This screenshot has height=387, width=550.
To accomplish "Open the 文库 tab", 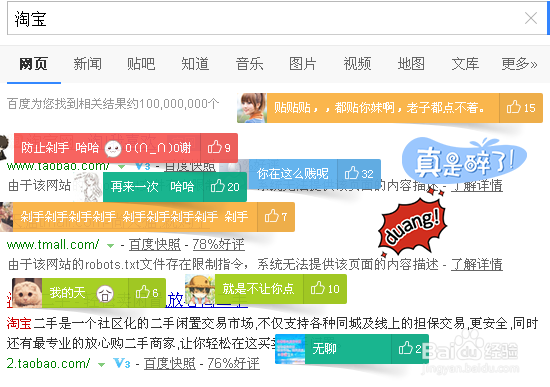I will (465, 64).
